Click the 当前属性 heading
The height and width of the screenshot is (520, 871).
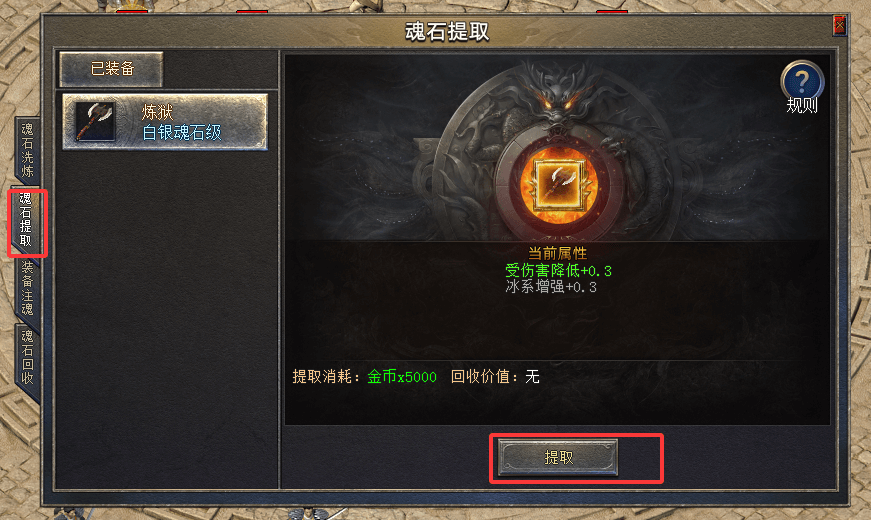pyautogui.click(x=557, y=254)
